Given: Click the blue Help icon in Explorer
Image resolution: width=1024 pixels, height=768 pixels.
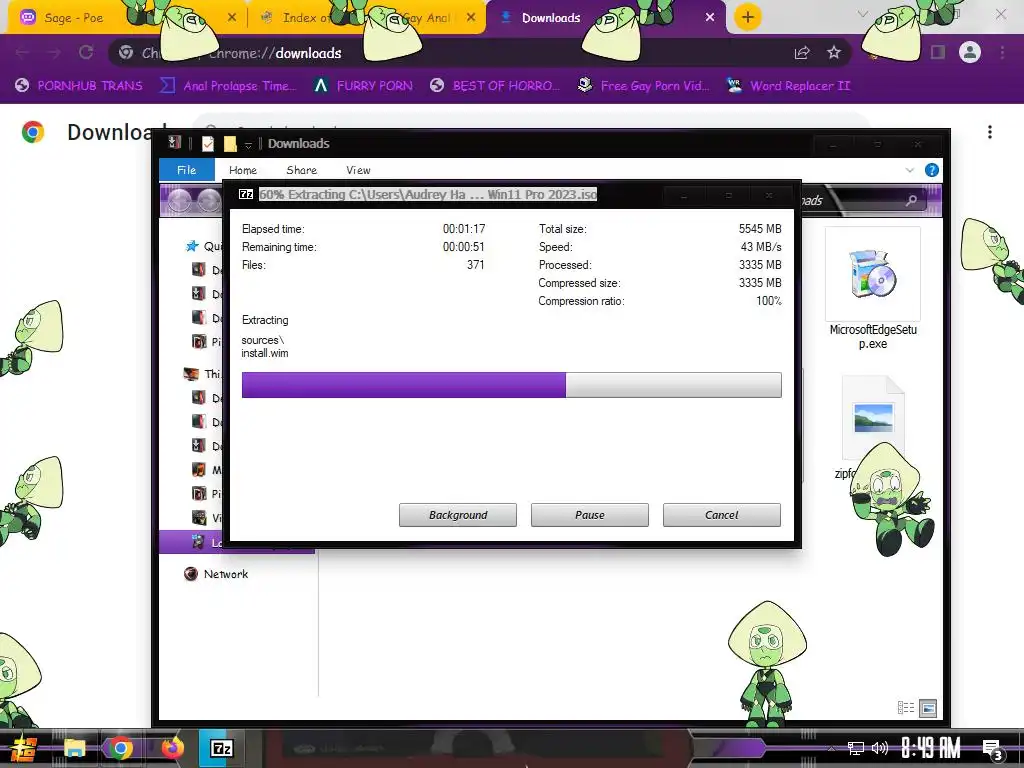Looking at the screenshot, I should tap(932, 170).
